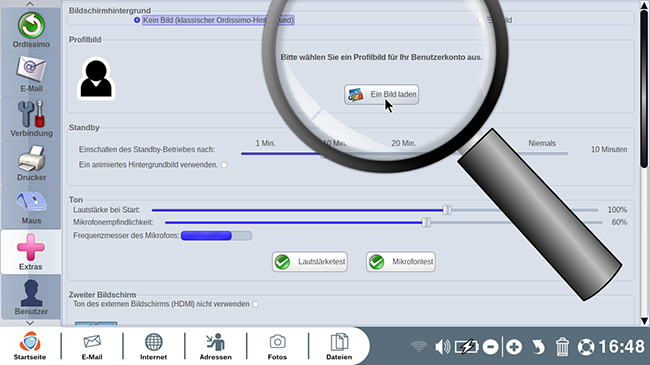Click the battery charging icon
This screenshot has height=365, width=650.
[467, 347]
